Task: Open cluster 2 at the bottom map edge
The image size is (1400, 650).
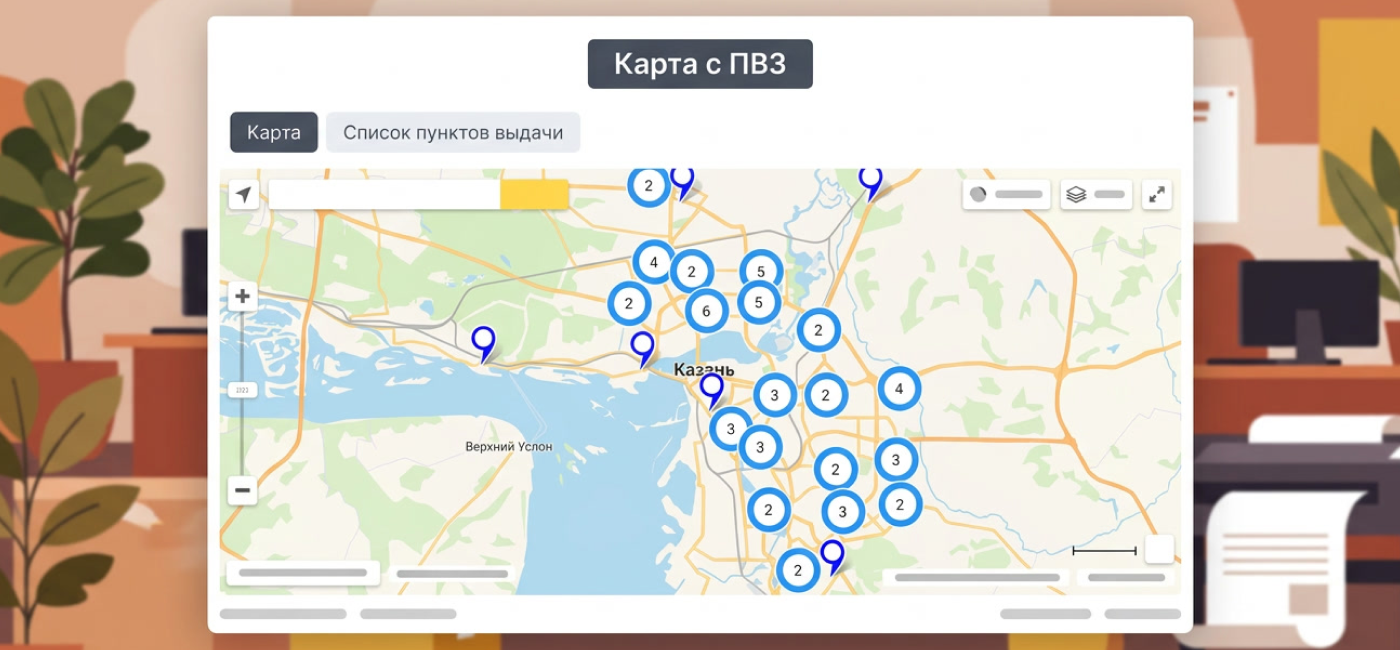Action: [798, 571]
